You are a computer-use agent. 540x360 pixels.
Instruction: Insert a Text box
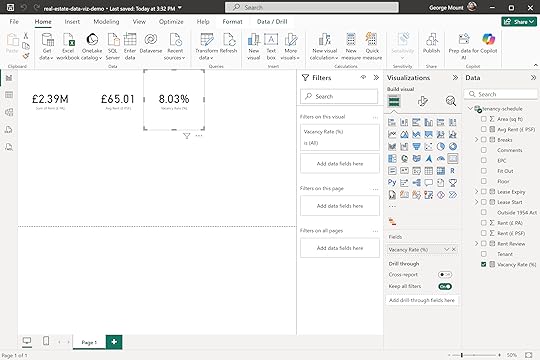271,47
